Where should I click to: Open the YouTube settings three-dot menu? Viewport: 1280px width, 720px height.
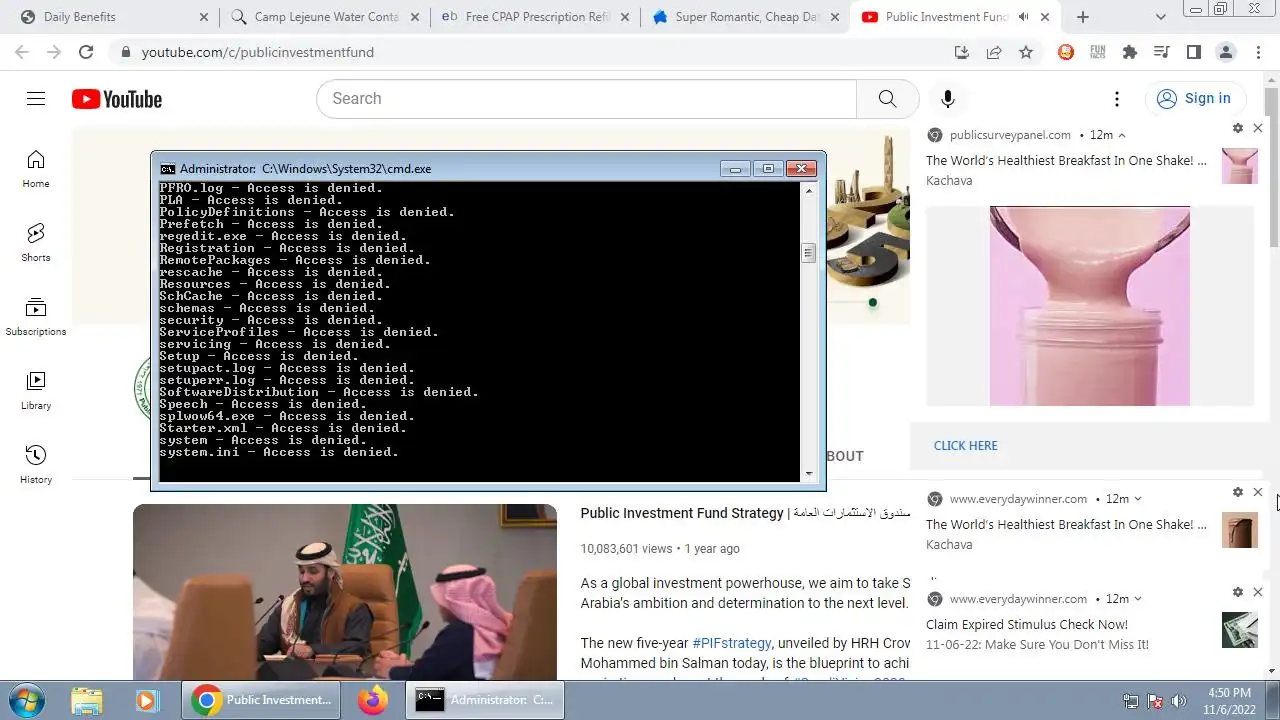pyautogui.click(x=1117, y=98)
